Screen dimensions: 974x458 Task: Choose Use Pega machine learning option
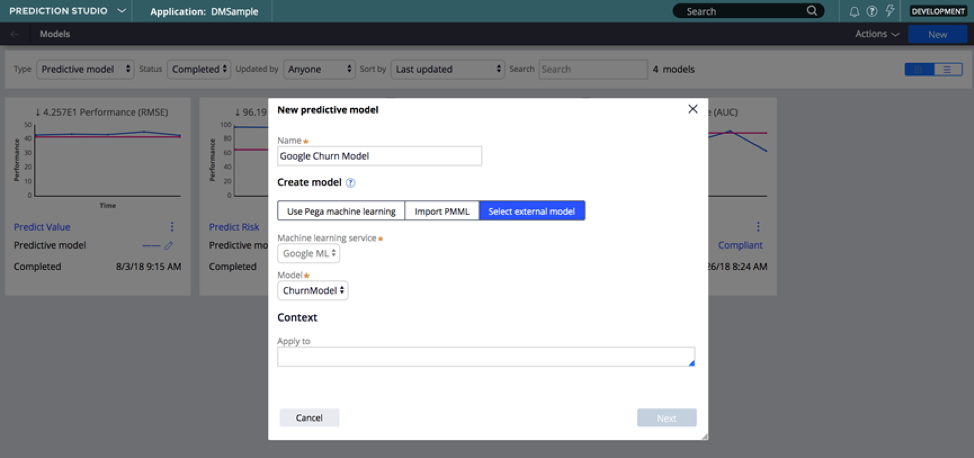(341, 211)
